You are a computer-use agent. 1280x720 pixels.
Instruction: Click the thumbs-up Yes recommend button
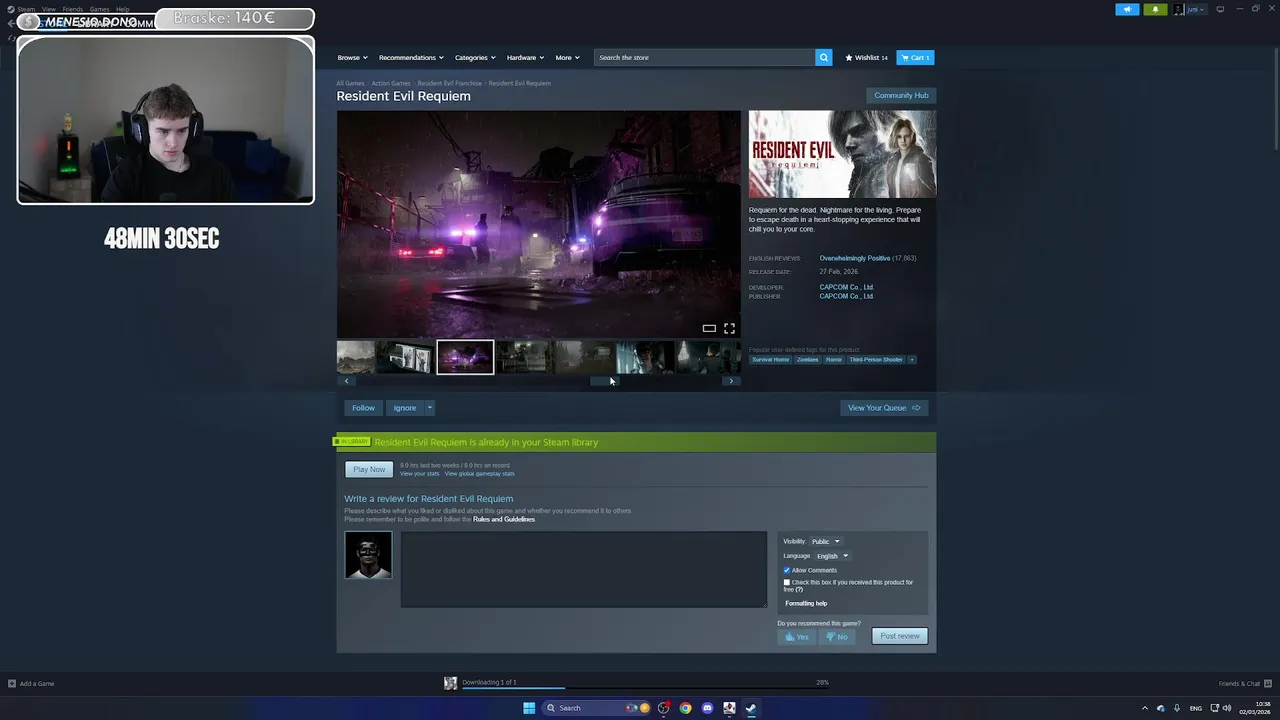point(797,637)
